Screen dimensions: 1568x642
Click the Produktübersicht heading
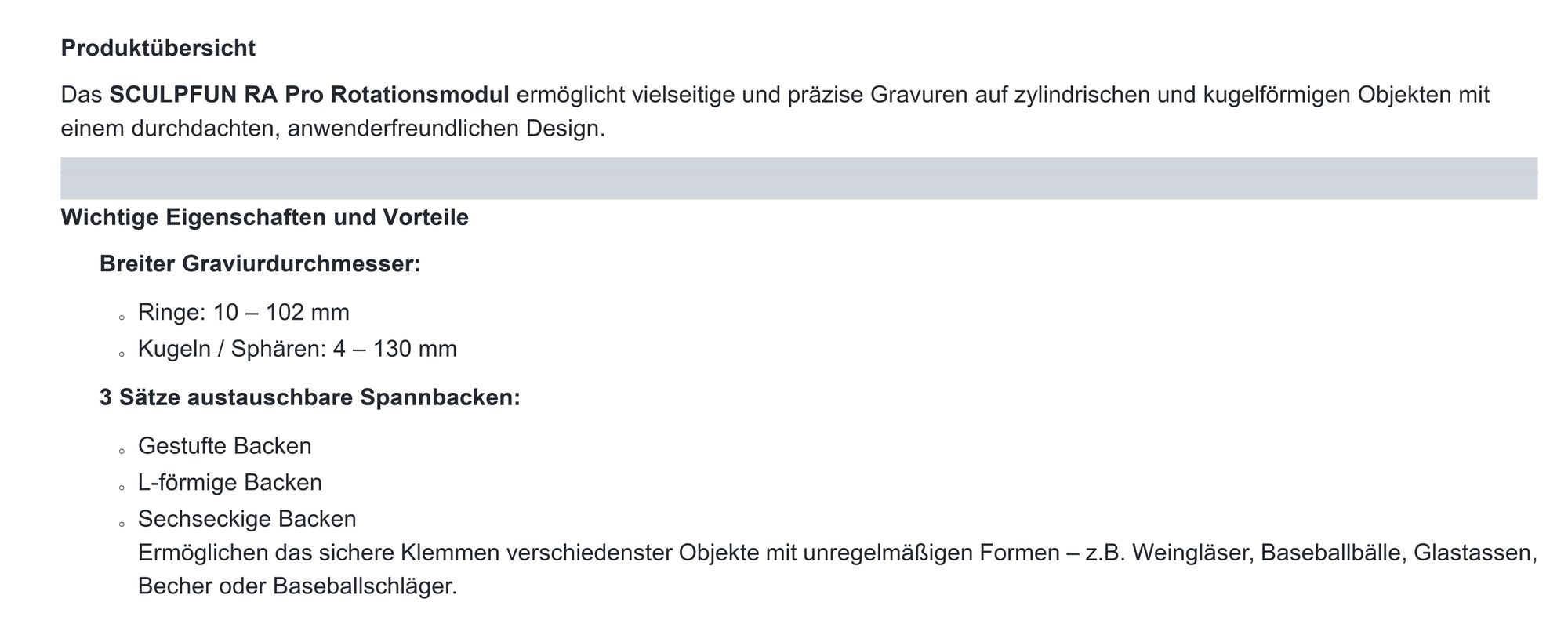click(158, 49)
